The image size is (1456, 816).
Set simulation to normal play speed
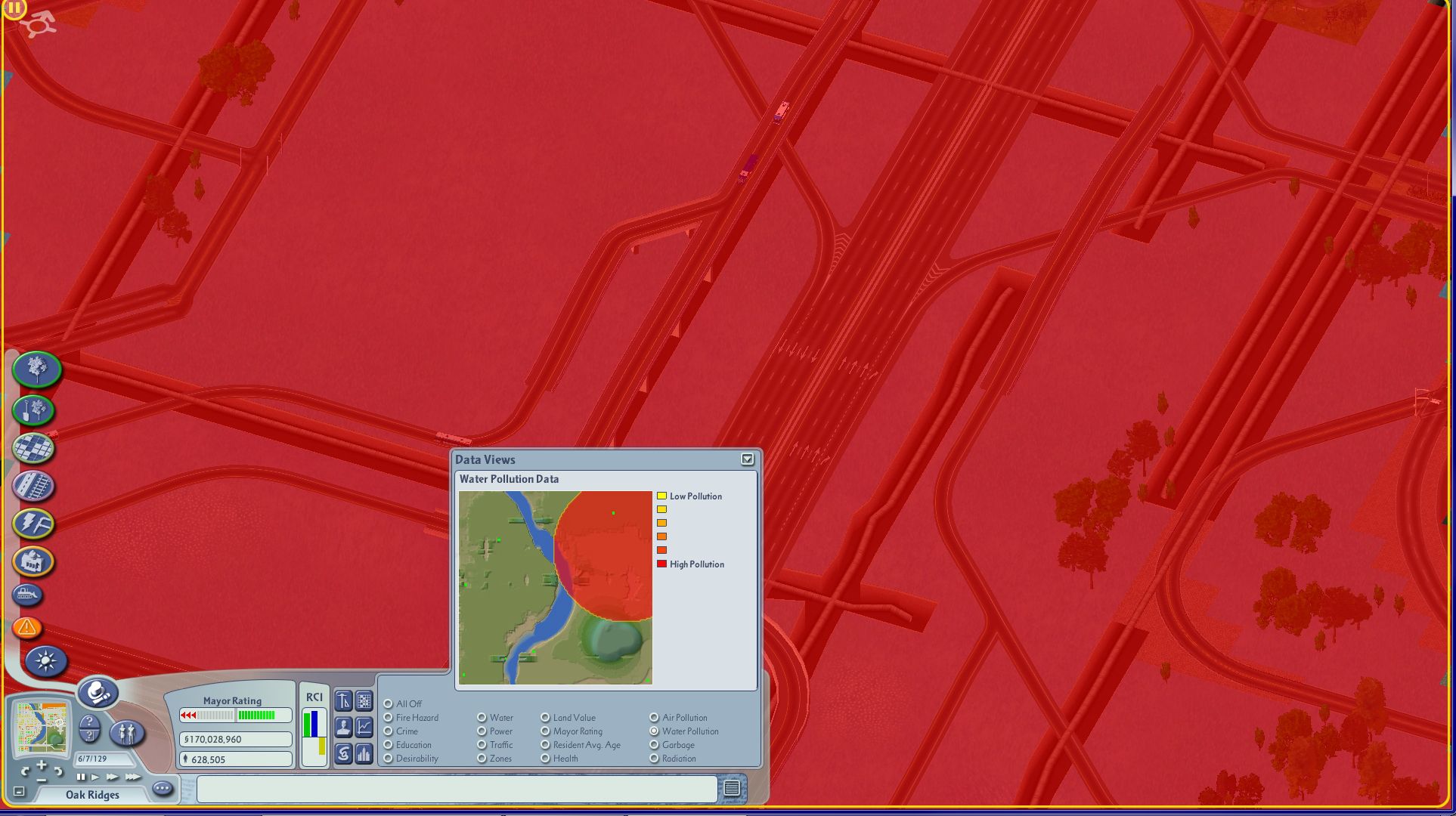pos(95,777)
